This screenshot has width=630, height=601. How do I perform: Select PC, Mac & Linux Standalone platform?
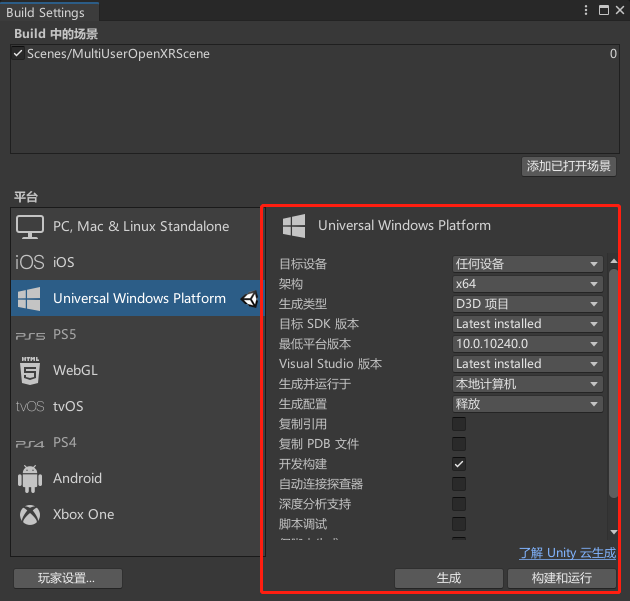pyautogui.click(x=137, y=226)
